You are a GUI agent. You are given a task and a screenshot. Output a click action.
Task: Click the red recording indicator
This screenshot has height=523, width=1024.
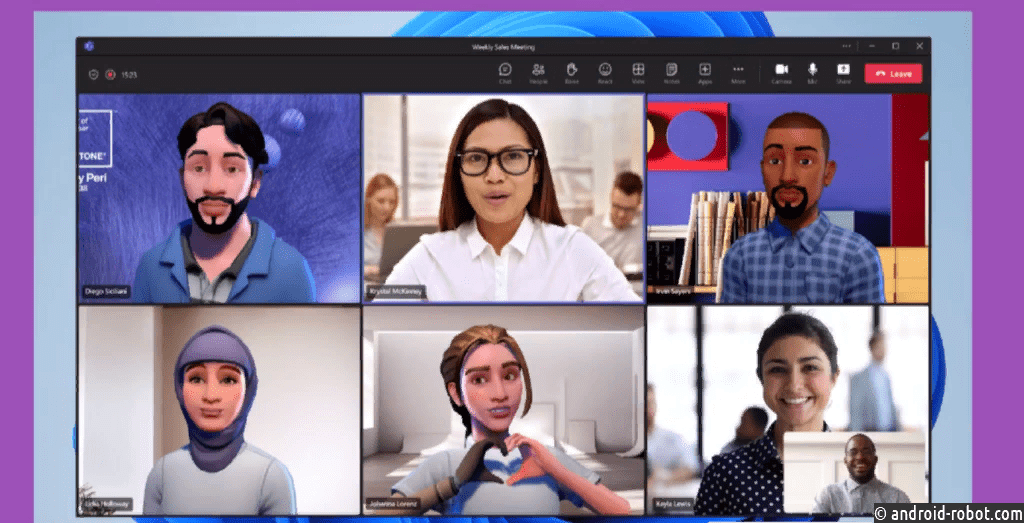click(x=110, y=74)
